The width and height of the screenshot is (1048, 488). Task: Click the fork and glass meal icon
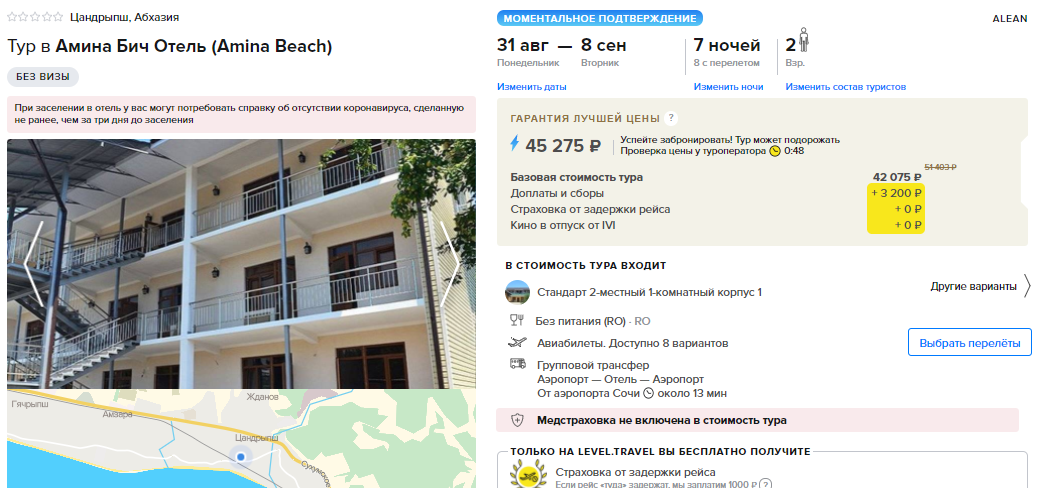(x=517, y=320)
